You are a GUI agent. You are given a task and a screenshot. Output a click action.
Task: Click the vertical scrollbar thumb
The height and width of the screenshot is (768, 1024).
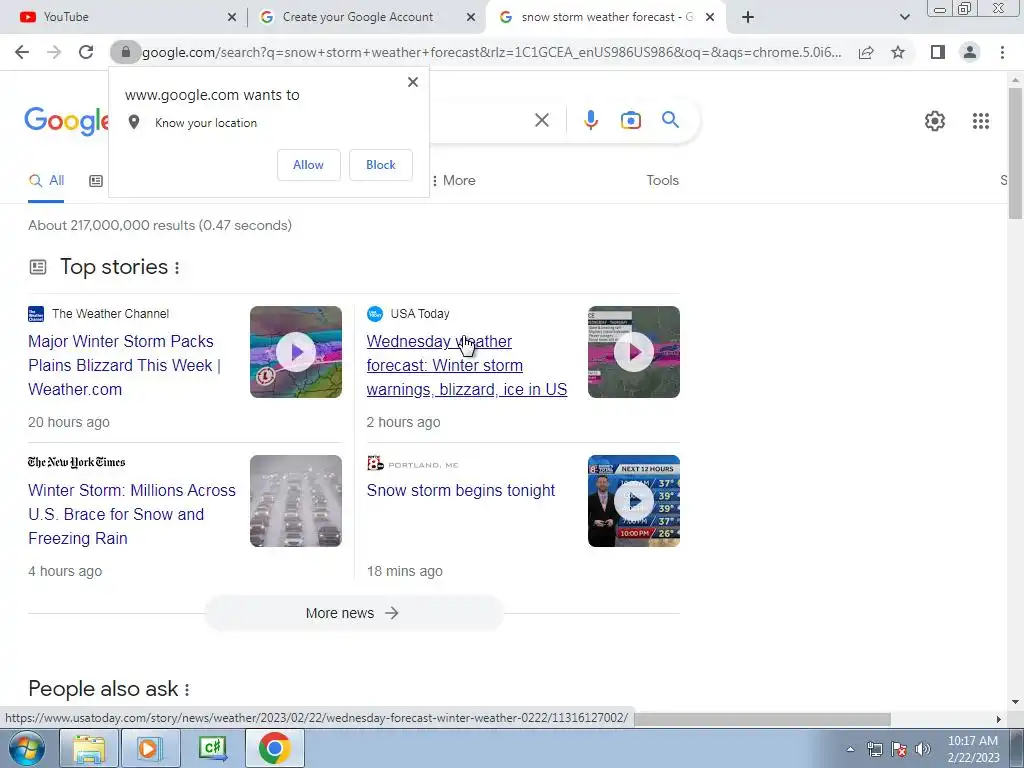(x=1015, y=153)
